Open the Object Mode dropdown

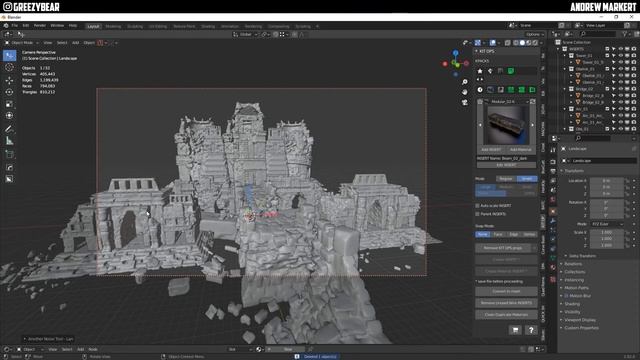[22, 42]
